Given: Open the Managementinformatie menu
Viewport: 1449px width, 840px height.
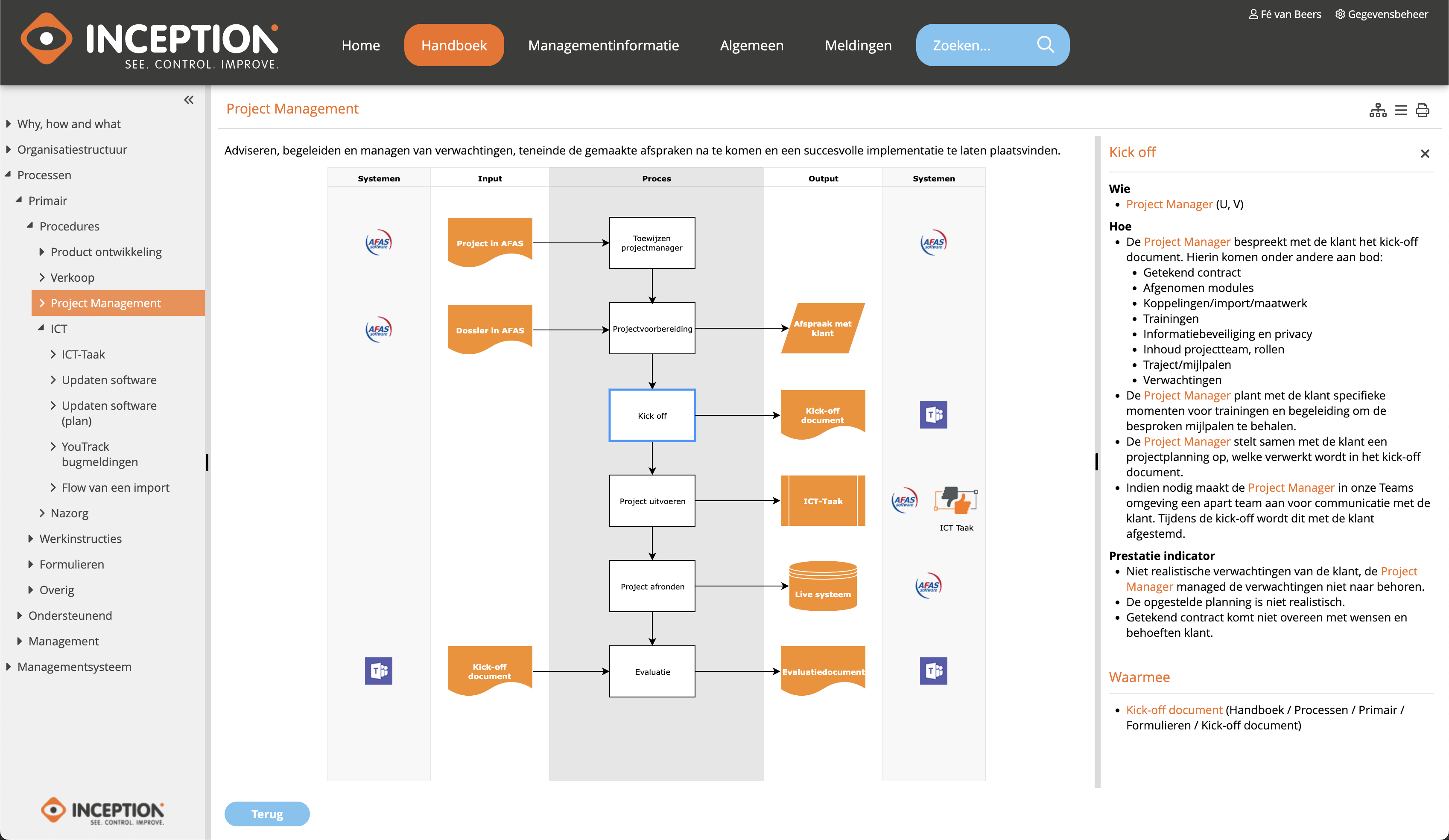Looking at the screenshot, I should click(603, 45).
